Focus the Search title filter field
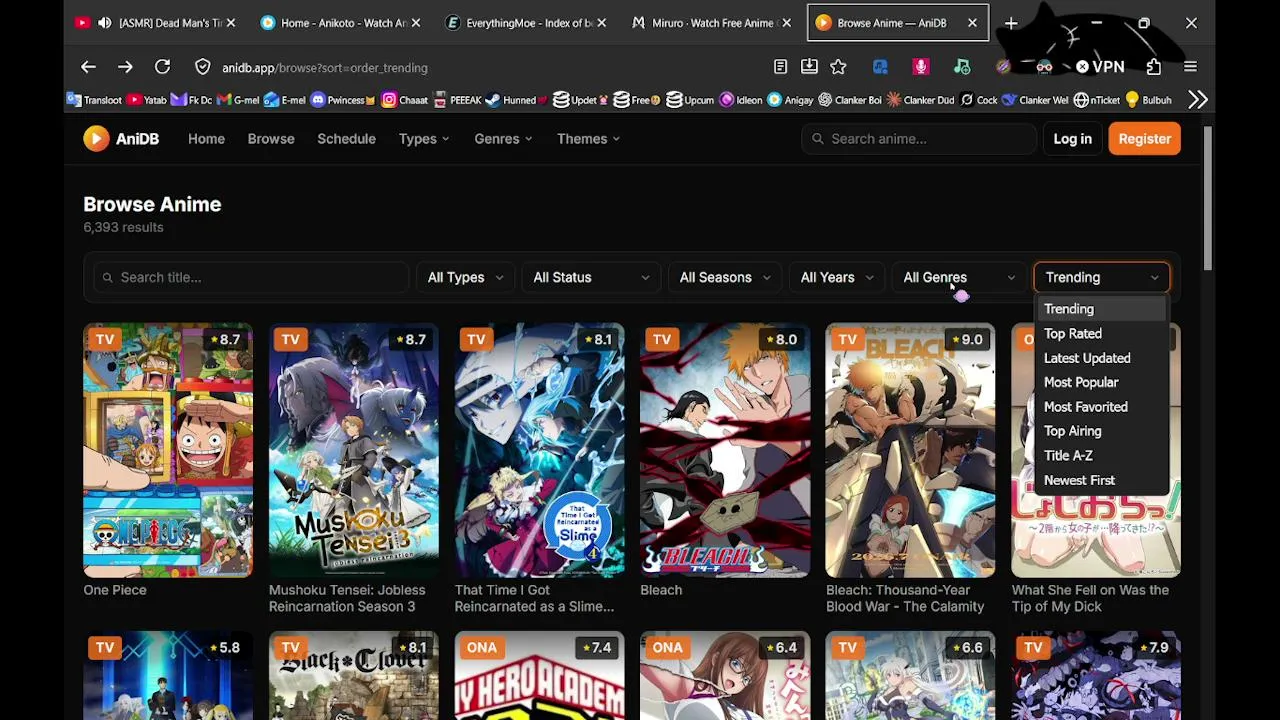Viewport: 1280px width, 720px height. tap(251, 277)
